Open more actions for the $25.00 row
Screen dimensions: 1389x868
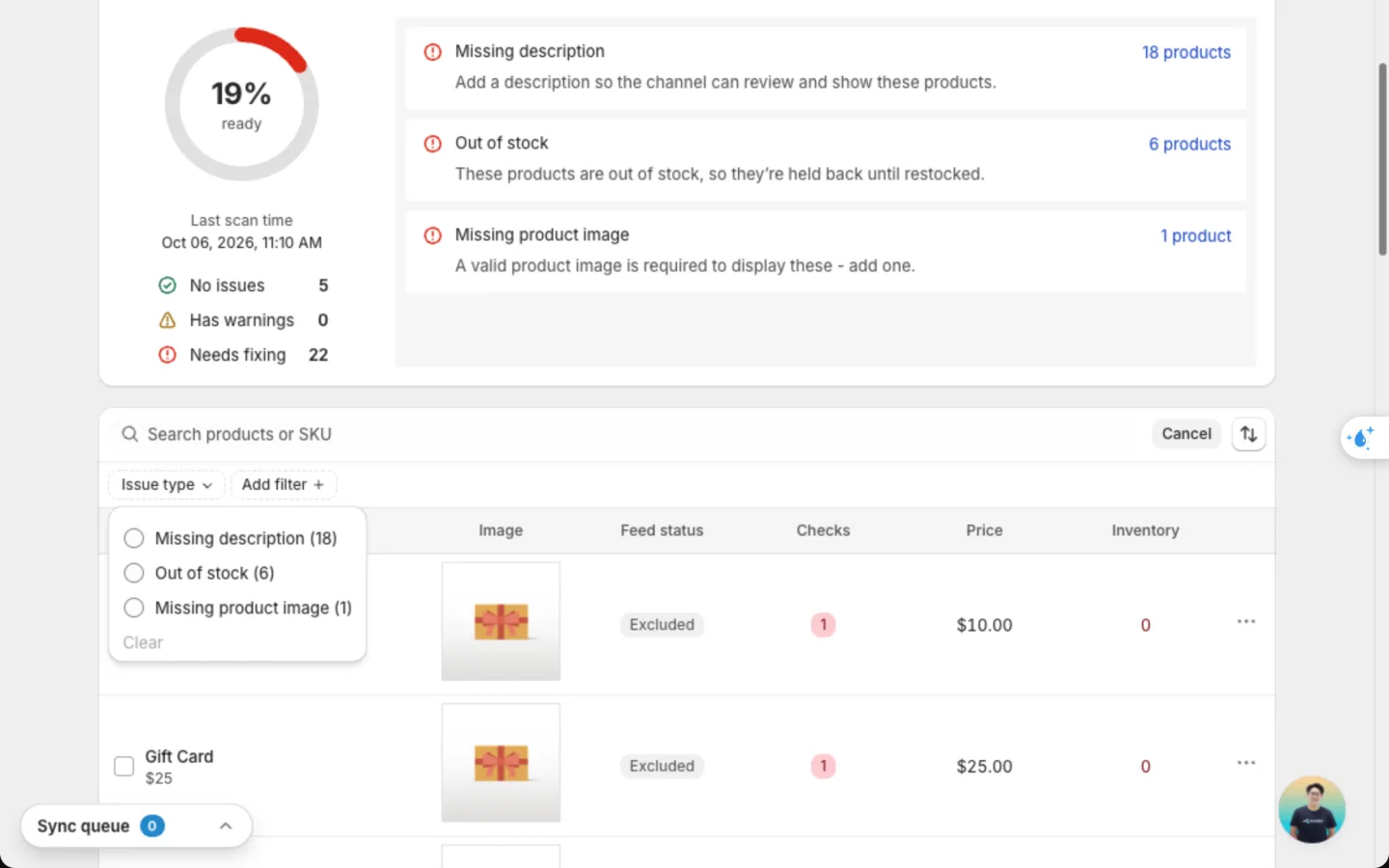coord(1246,763)
